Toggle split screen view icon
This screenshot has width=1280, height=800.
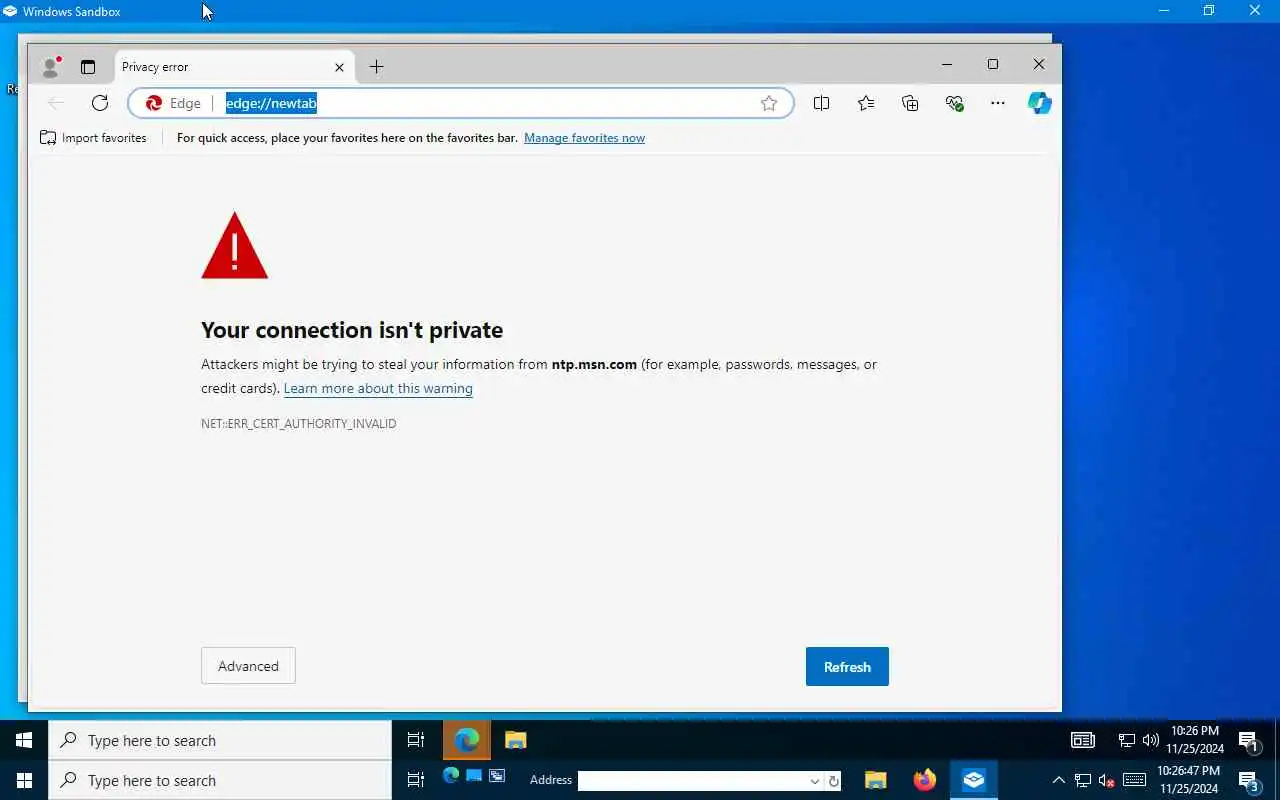pyautogui.click(x=821, y=103)
